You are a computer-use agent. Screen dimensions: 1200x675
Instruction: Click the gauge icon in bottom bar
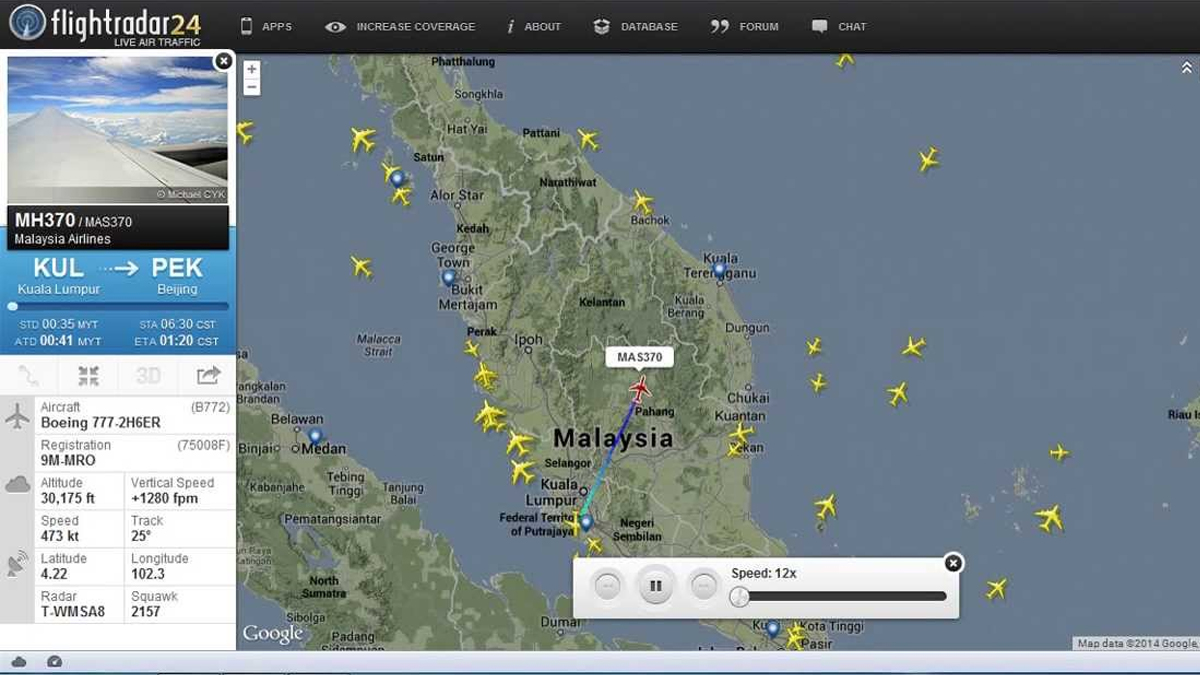[x=54, y=662]
